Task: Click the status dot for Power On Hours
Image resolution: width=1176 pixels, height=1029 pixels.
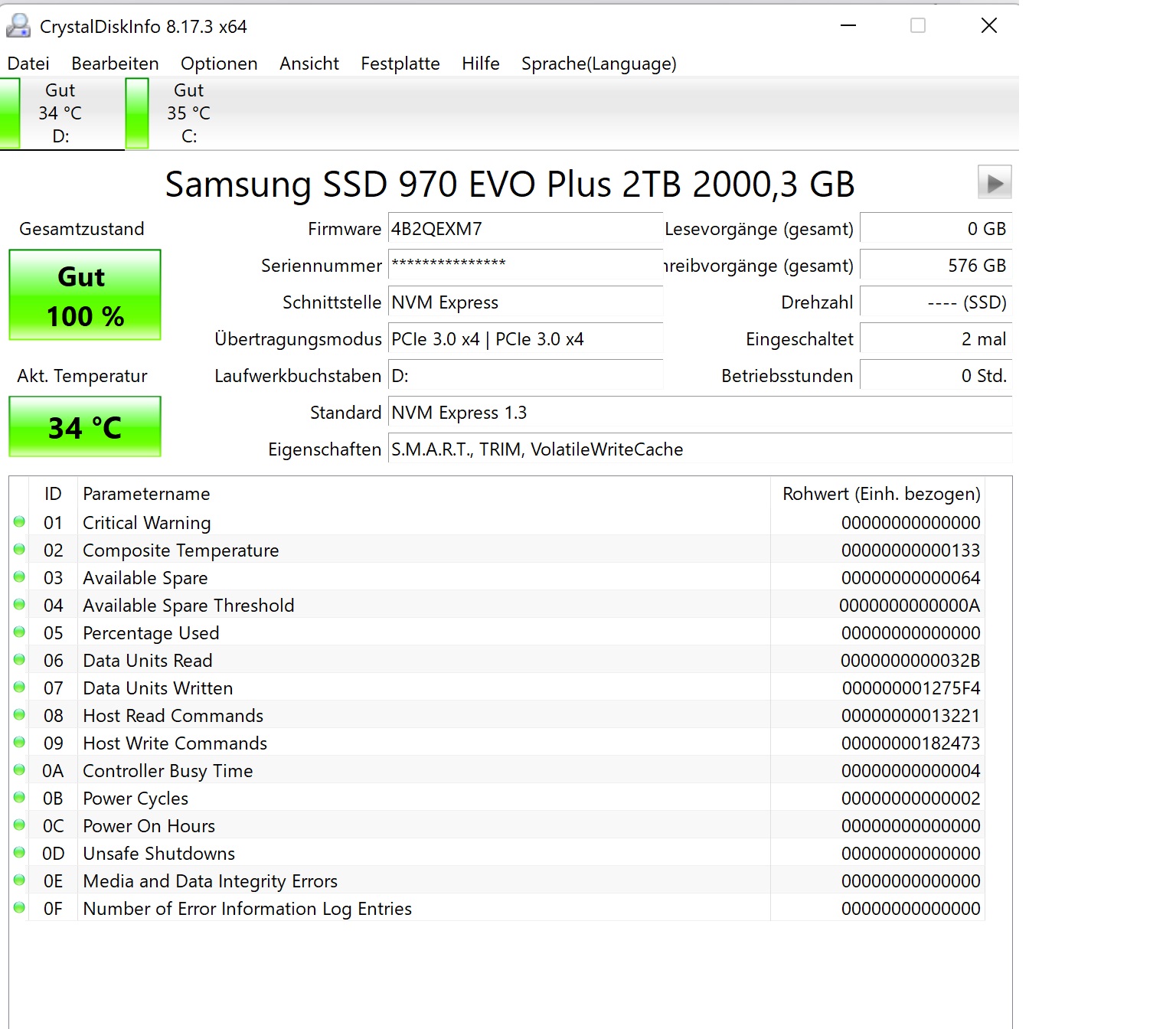Action: tap(19, 825)
